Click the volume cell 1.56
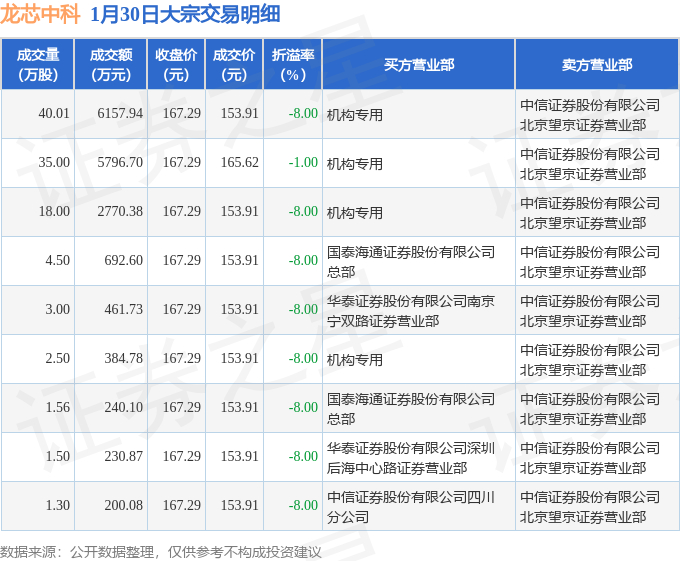The image size is (680, 561). coord(57,408)
